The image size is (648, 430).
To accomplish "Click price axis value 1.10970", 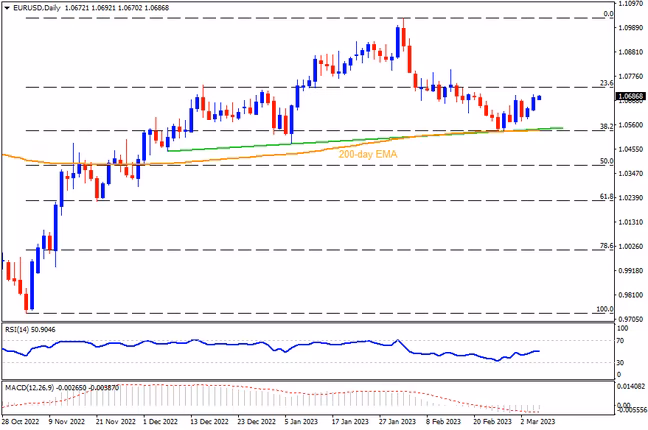I will click(x=631, y=3).
